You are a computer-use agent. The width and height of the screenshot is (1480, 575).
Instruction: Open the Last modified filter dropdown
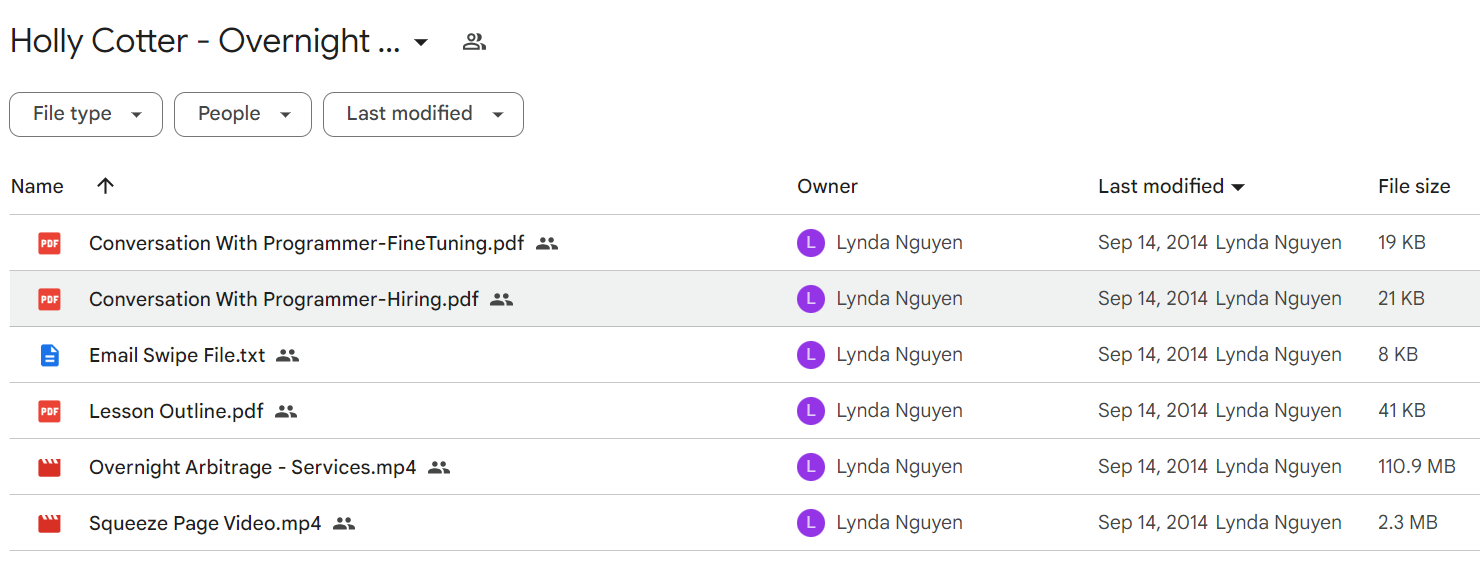tap(423, 114)
